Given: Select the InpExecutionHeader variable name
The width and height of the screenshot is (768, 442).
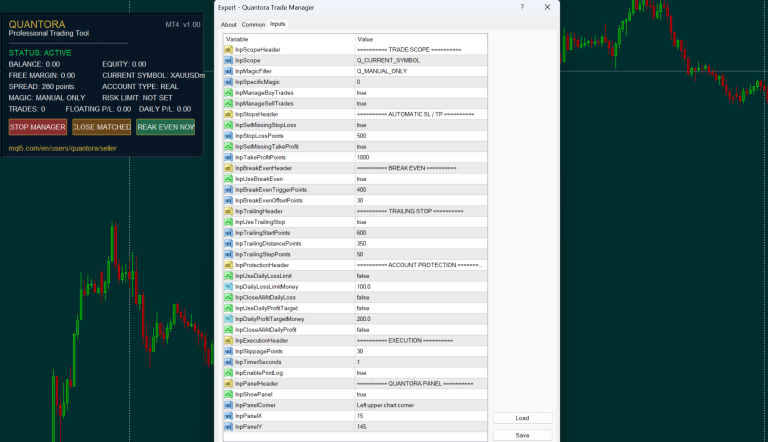Looking at the screenshot, I should 262,341.
